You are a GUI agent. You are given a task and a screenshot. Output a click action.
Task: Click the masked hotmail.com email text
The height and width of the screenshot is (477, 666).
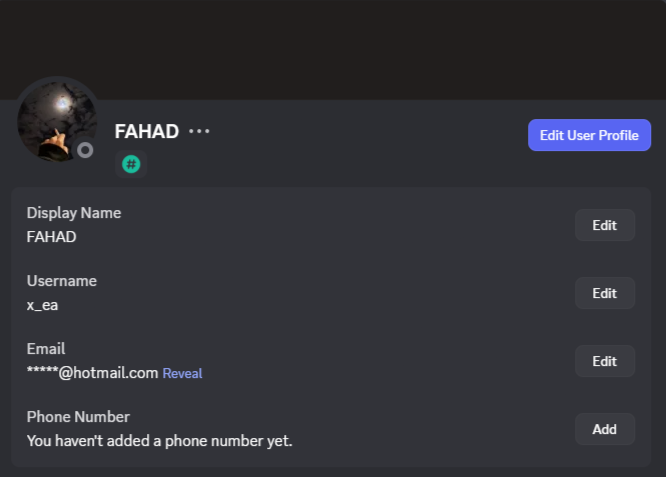[92, 373]
